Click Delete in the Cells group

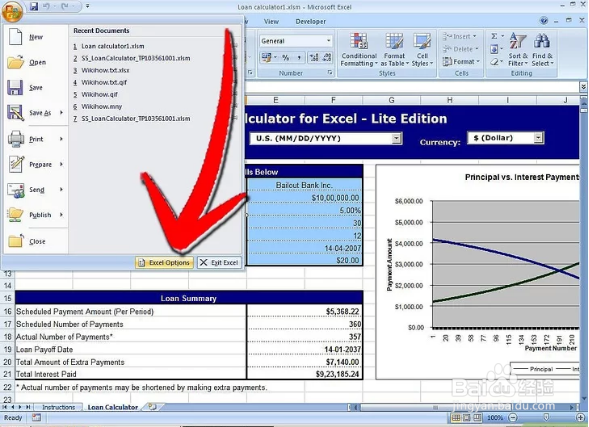tap(461, 49)
